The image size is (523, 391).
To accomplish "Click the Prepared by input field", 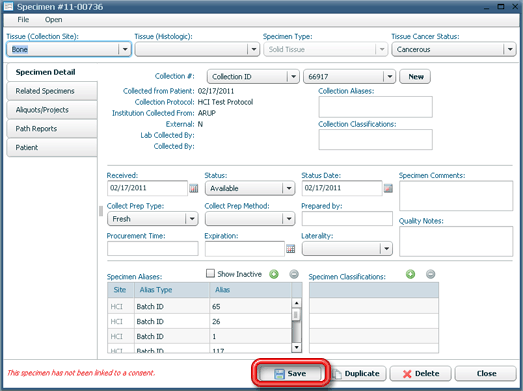I will click(x=347, y=219).
